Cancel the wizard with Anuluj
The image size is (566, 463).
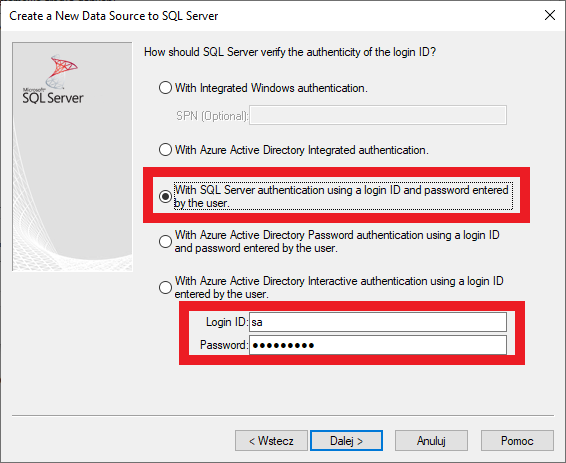tap(431, 441)
